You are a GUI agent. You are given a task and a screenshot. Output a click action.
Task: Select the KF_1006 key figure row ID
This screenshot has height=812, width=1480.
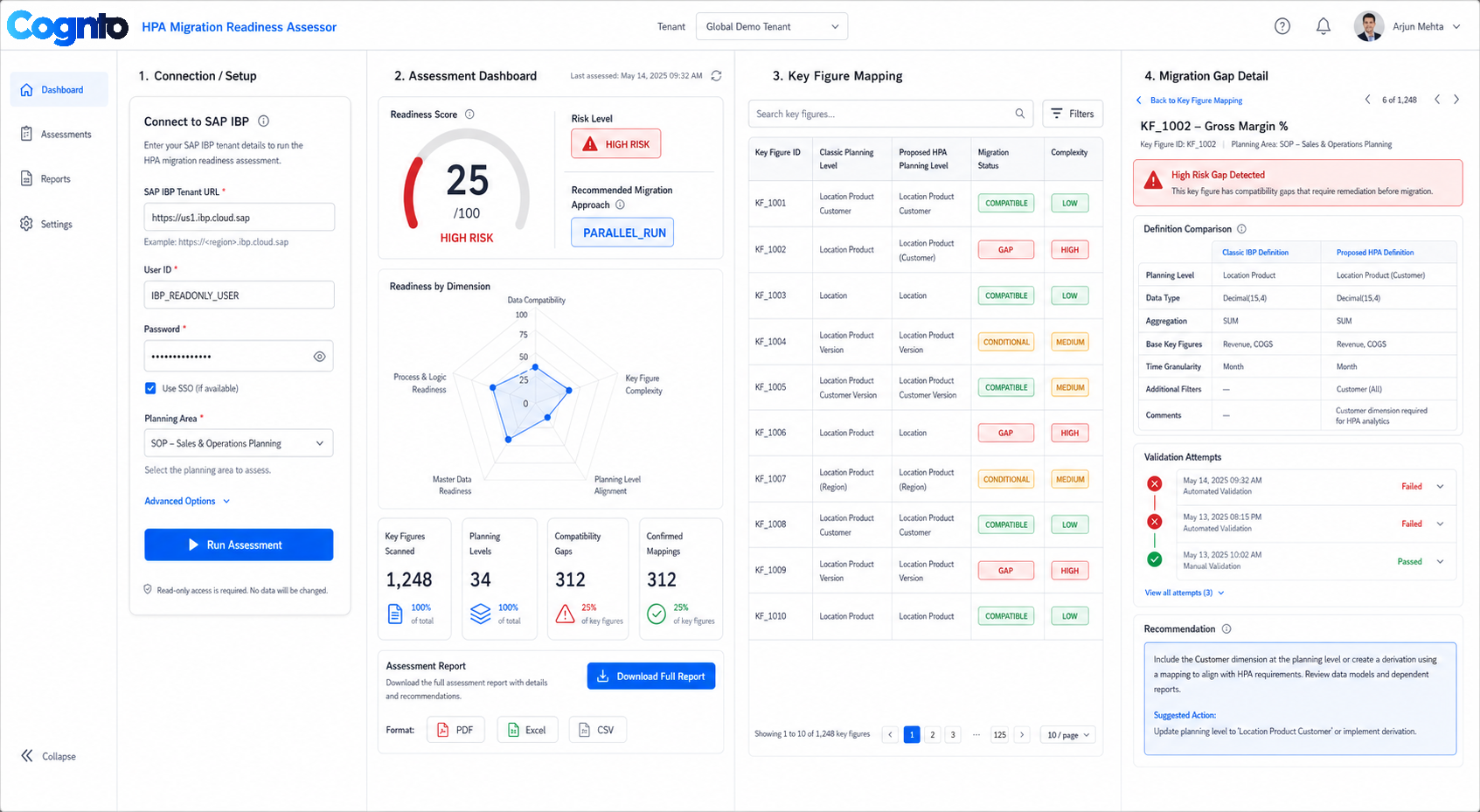point(770,433)
